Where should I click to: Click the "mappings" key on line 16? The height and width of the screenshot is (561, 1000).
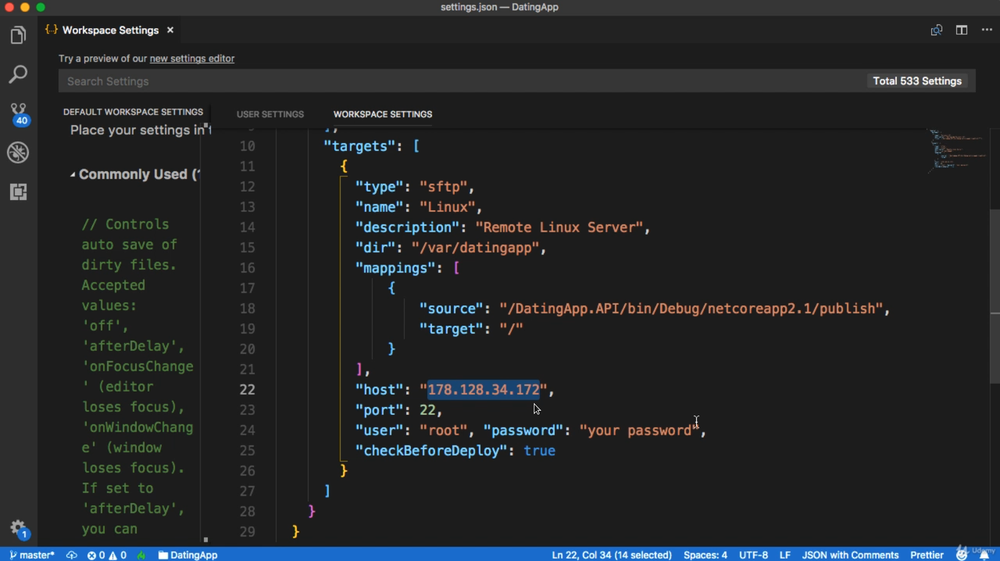[395, 268]
